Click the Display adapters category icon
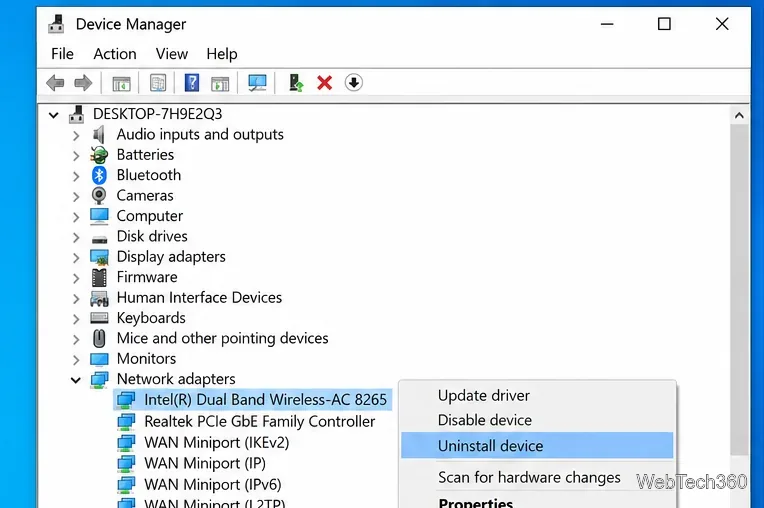 pos(99,257)
